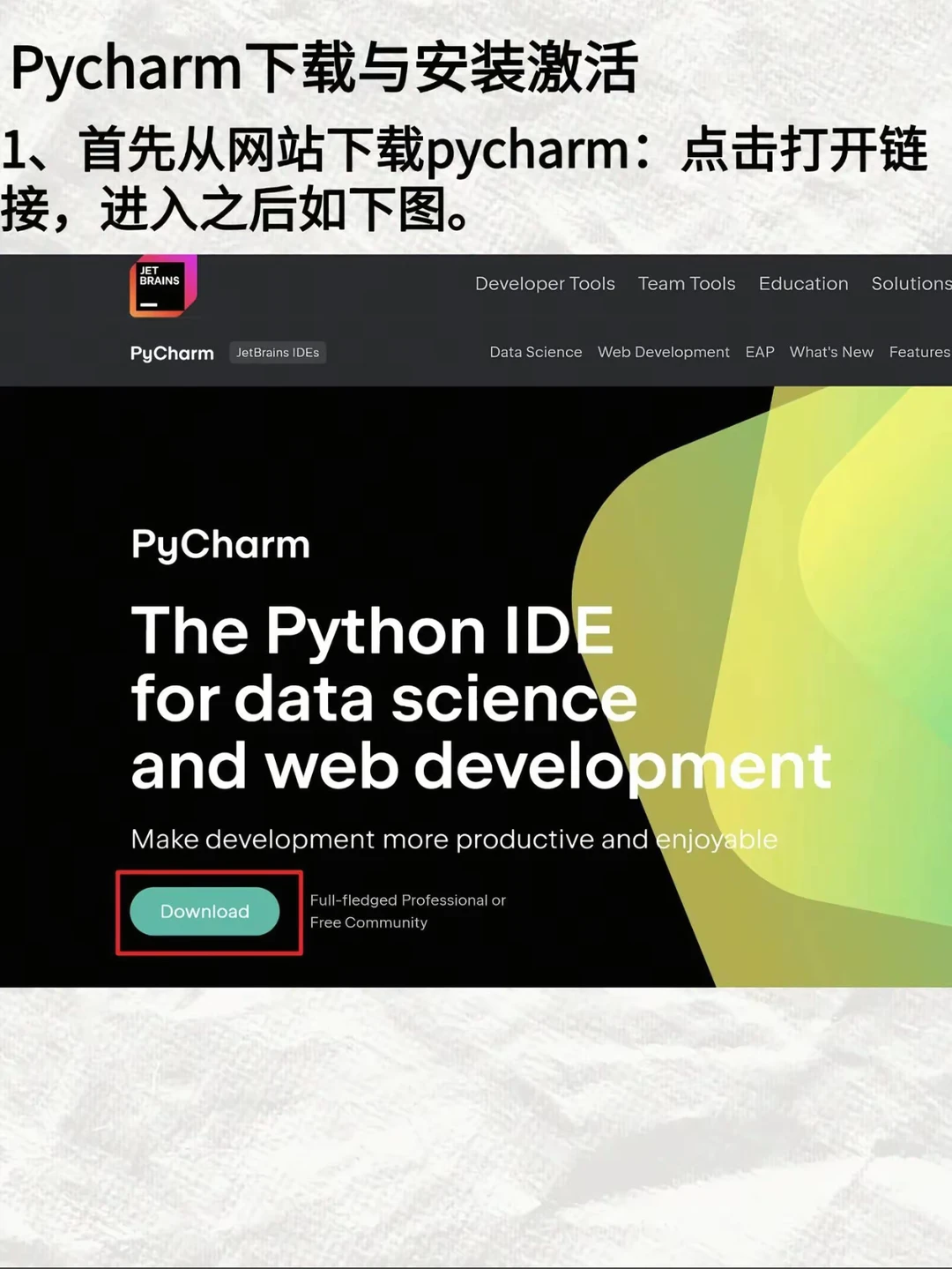952x1269 pixels.
Task: Select the Web Development nav item
Action: coord(664,352)
